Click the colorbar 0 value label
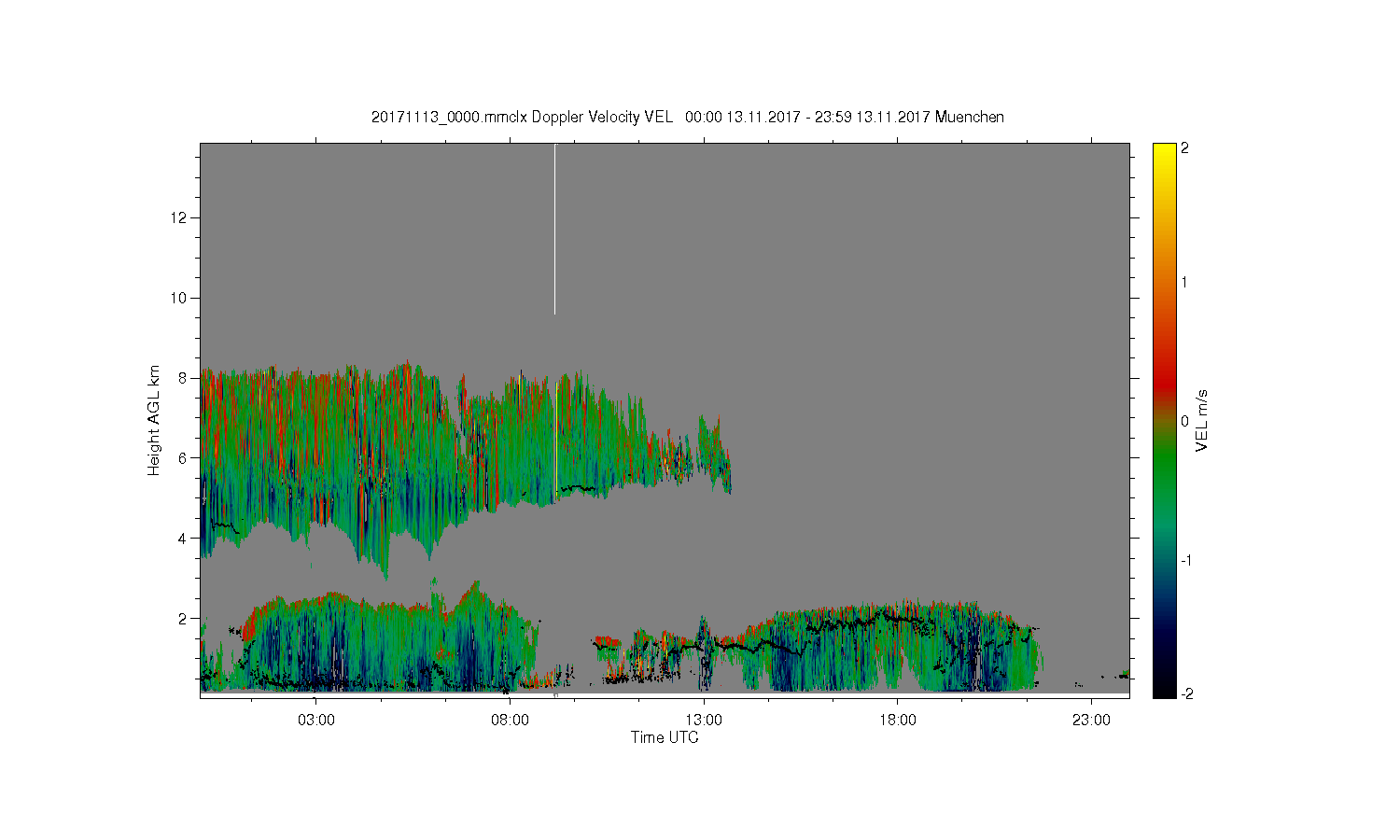Image resolution: width=1400 pixels, height=840 pixels. [x=1185, y=421]
